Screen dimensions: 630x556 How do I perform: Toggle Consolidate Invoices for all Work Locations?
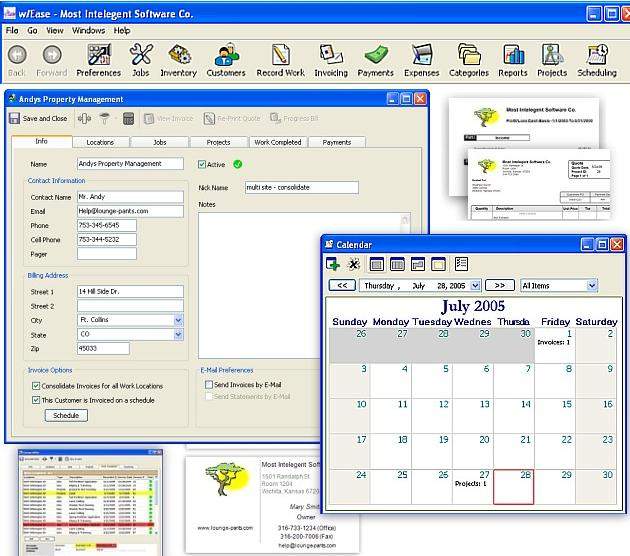(36, 386)
